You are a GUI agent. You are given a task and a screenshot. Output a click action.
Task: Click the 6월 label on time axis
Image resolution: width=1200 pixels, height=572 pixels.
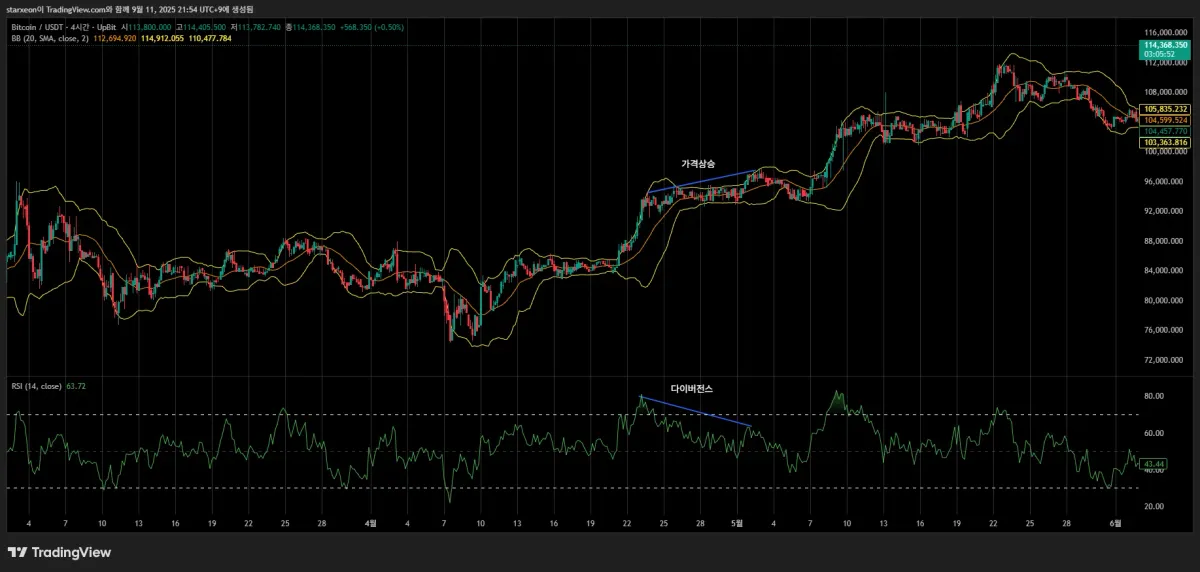[1116, 522]
